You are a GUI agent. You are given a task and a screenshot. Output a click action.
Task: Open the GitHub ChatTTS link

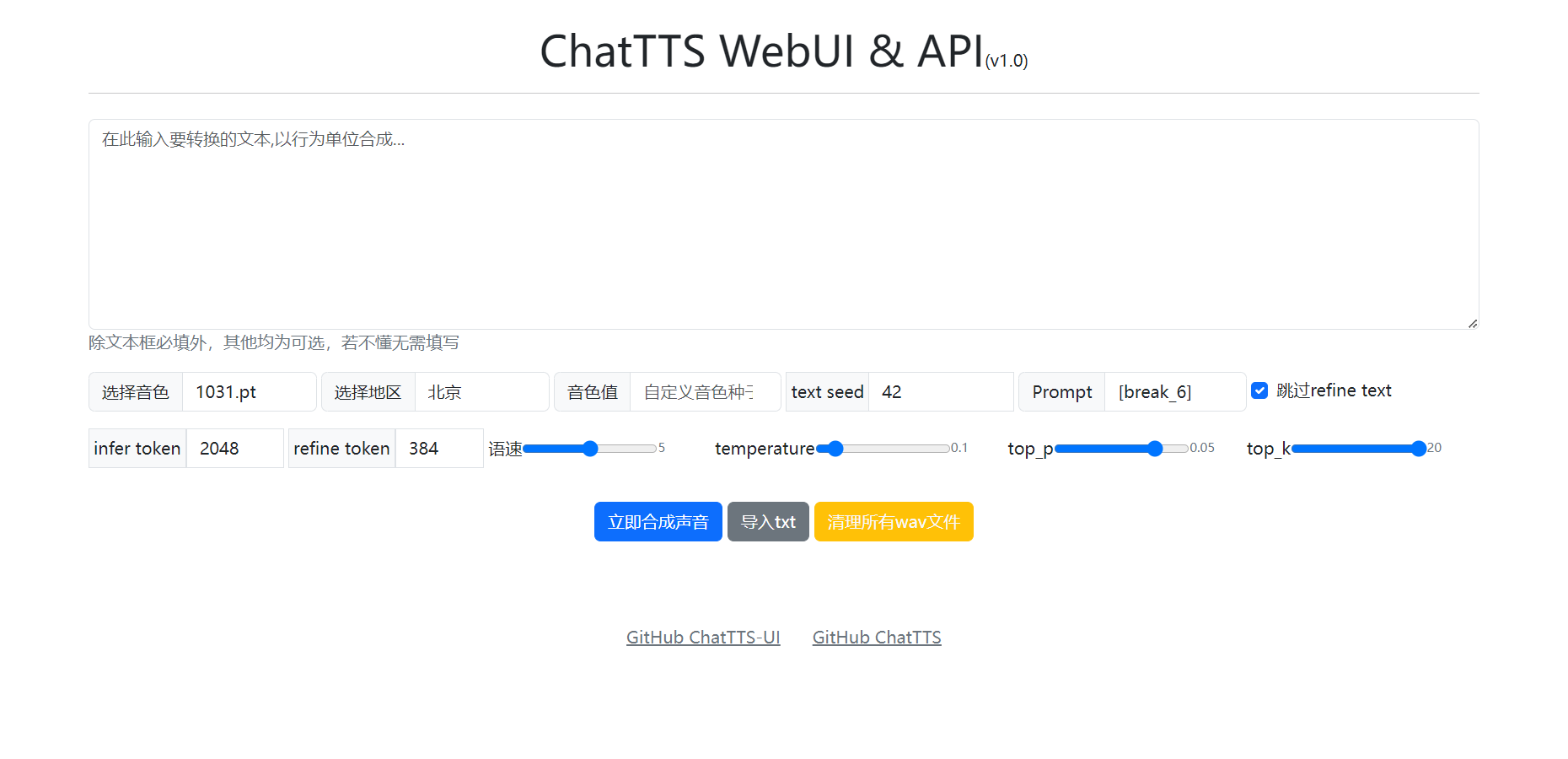877,638
